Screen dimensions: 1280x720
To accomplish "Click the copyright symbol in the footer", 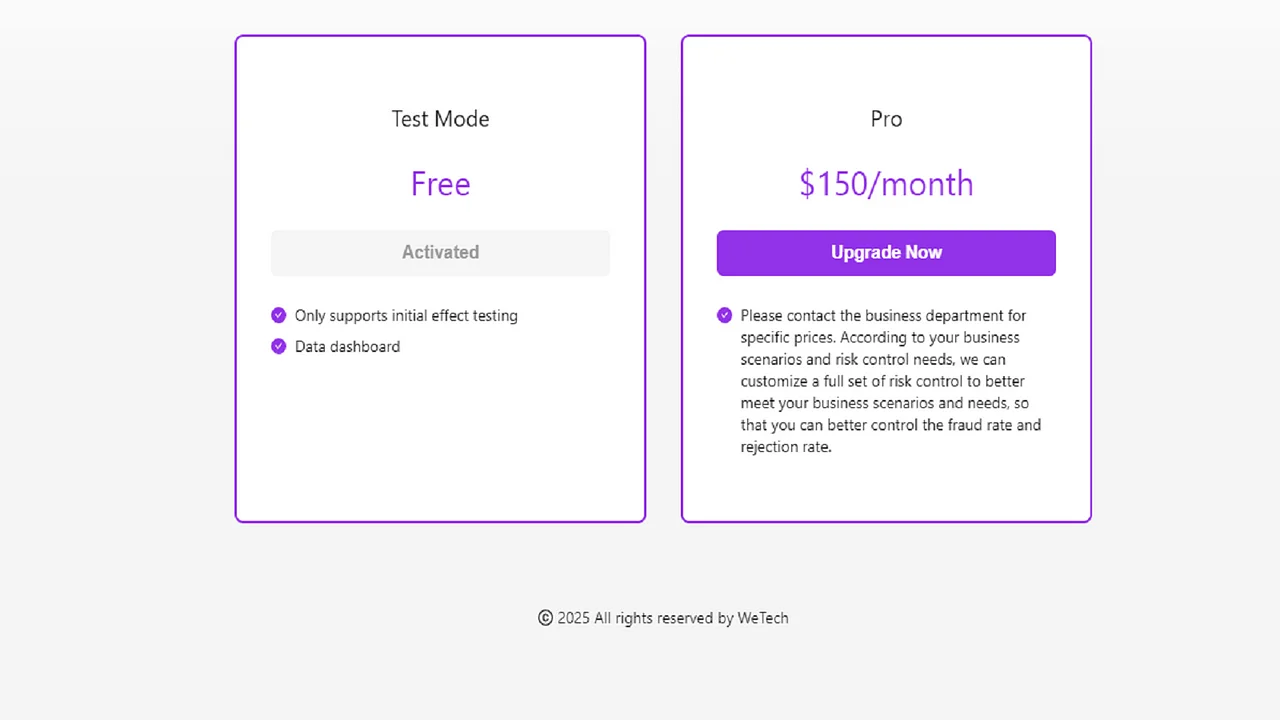I will [545, 618].
